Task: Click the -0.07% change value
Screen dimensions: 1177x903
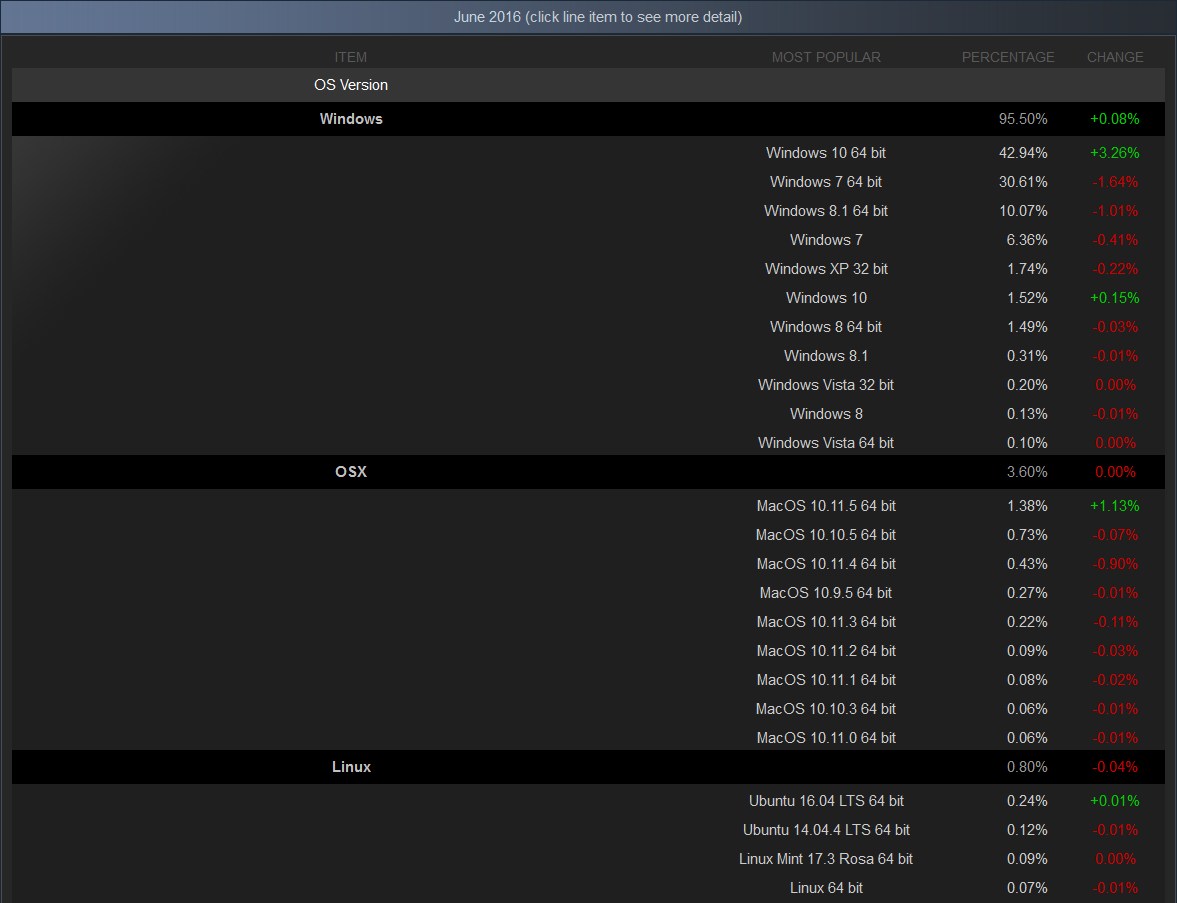Action: pyautogui.click(x=1115, y=534)
